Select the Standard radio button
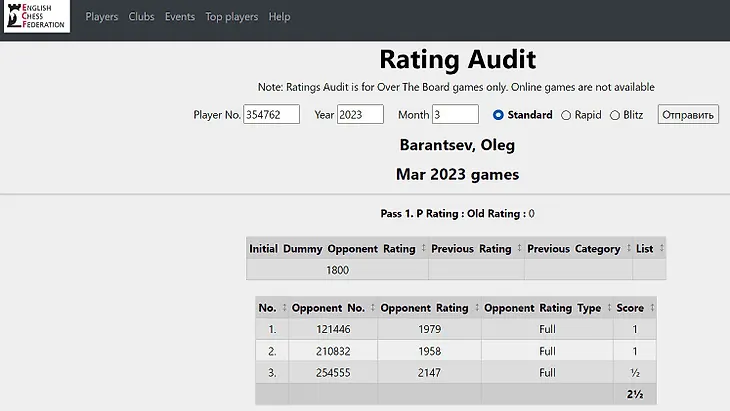 [x=499, y=115]
